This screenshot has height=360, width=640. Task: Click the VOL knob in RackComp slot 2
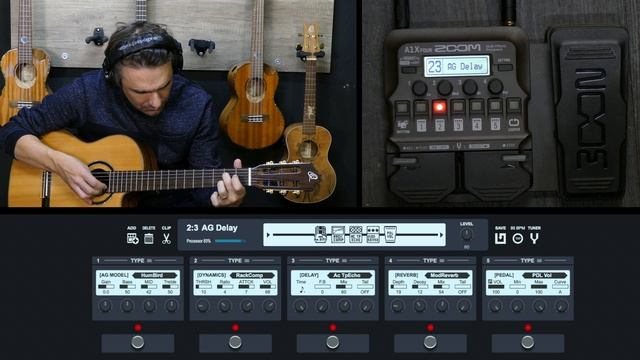[269, 306]
